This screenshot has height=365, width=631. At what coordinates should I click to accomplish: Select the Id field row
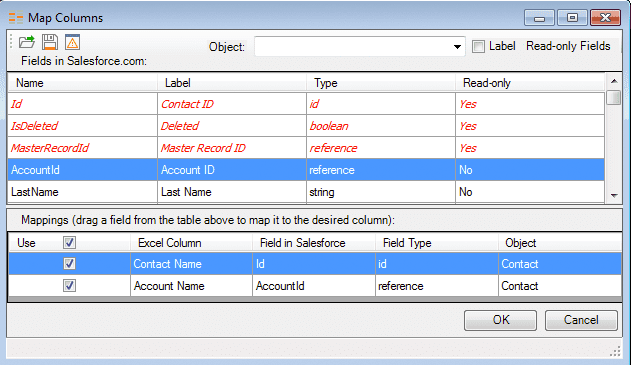[306, 104]
